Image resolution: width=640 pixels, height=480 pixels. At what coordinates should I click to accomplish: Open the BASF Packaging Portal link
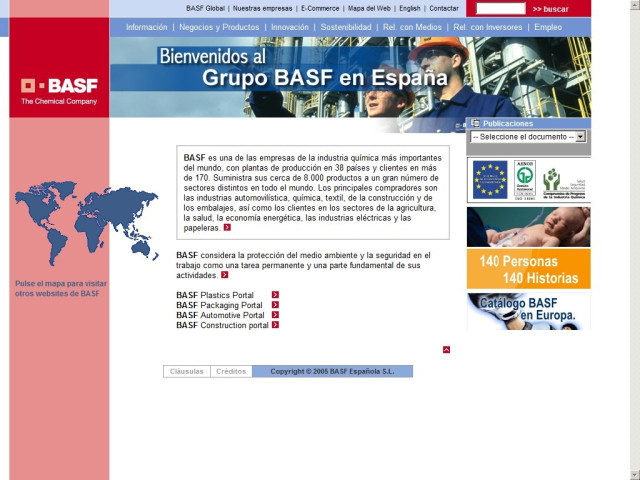pos(219,305)
